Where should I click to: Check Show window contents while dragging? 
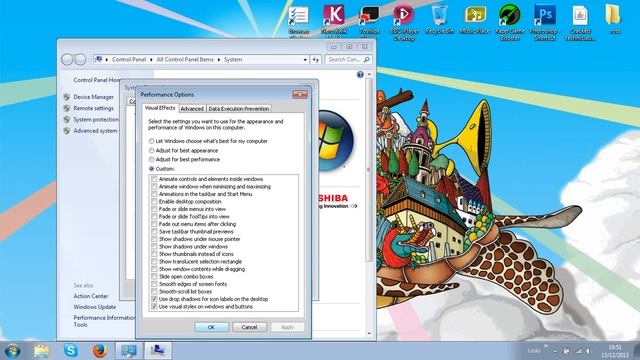point(154,269)
